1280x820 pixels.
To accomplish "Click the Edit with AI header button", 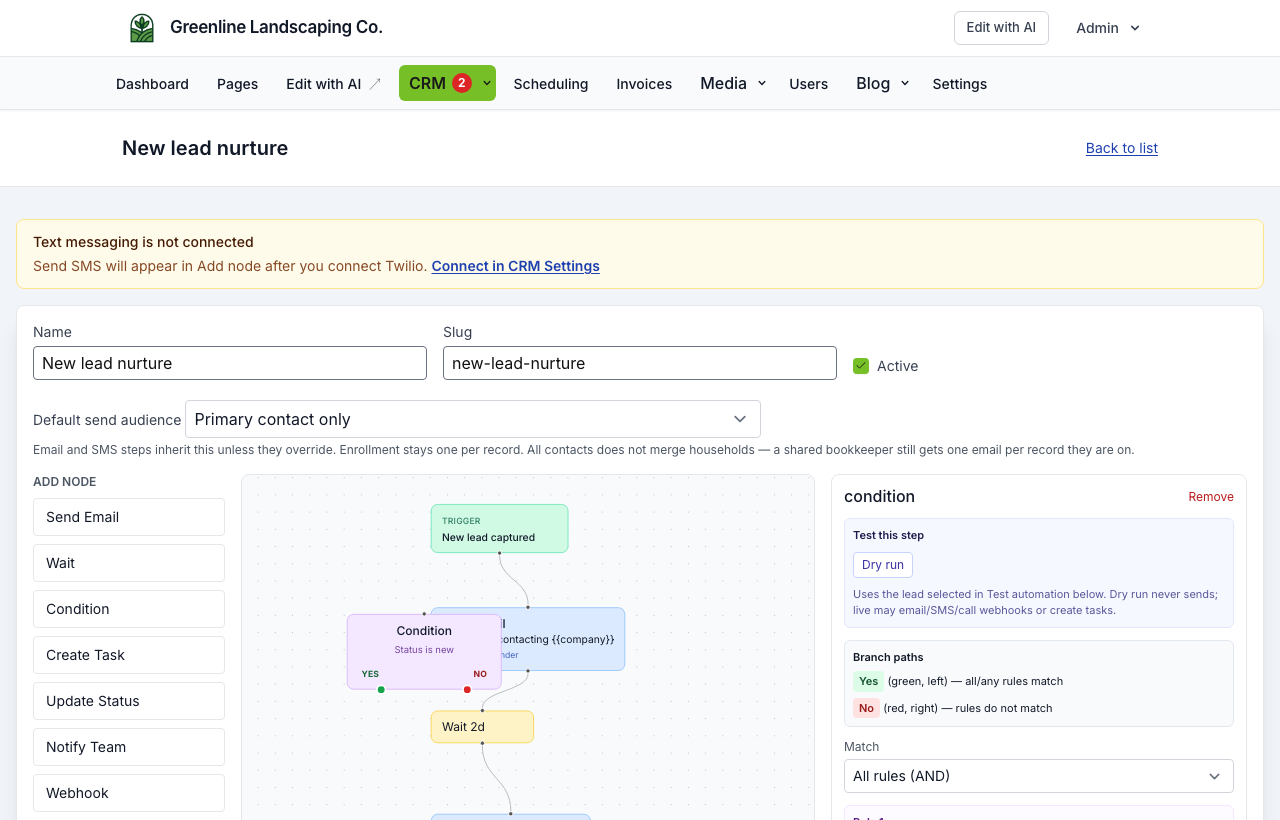I will [x=1001, y=28].
